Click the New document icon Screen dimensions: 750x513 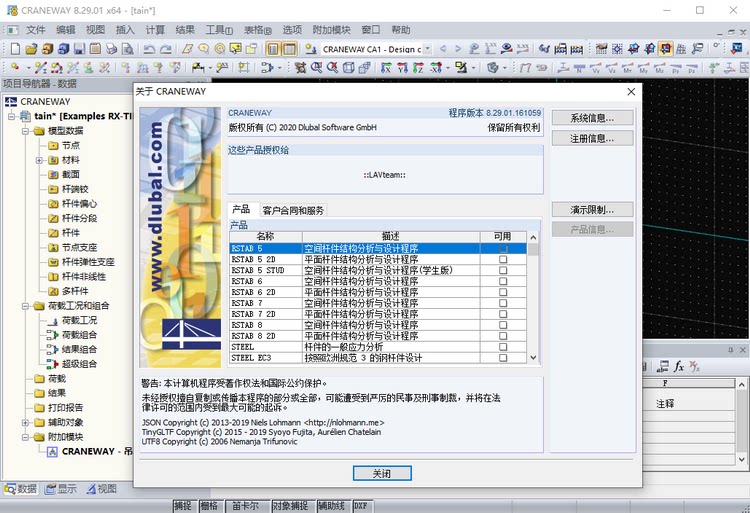[15, 49]
